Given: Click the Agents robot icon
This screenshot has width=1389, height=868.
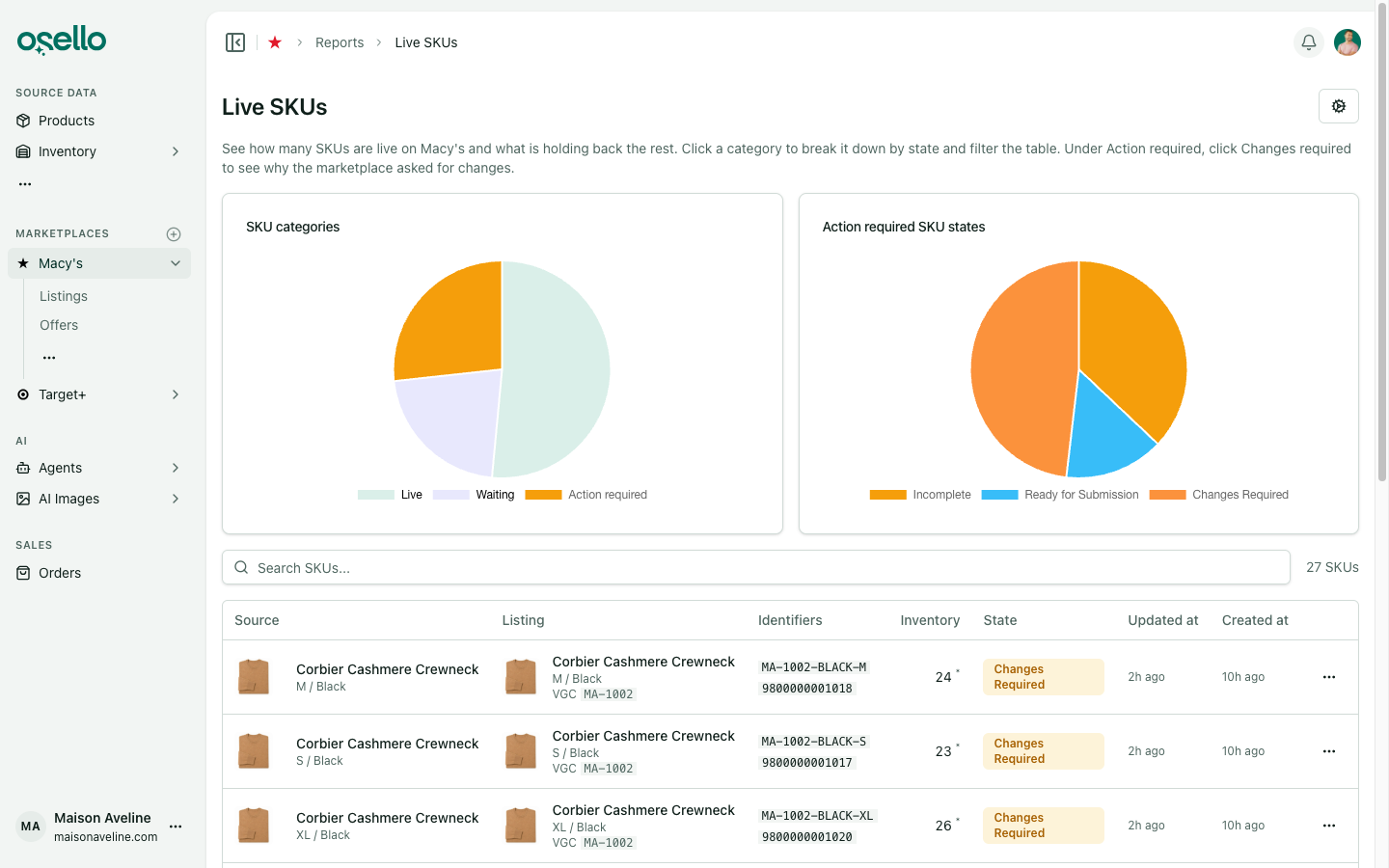Looking at the screenshot, I should [x=23, y=468].
